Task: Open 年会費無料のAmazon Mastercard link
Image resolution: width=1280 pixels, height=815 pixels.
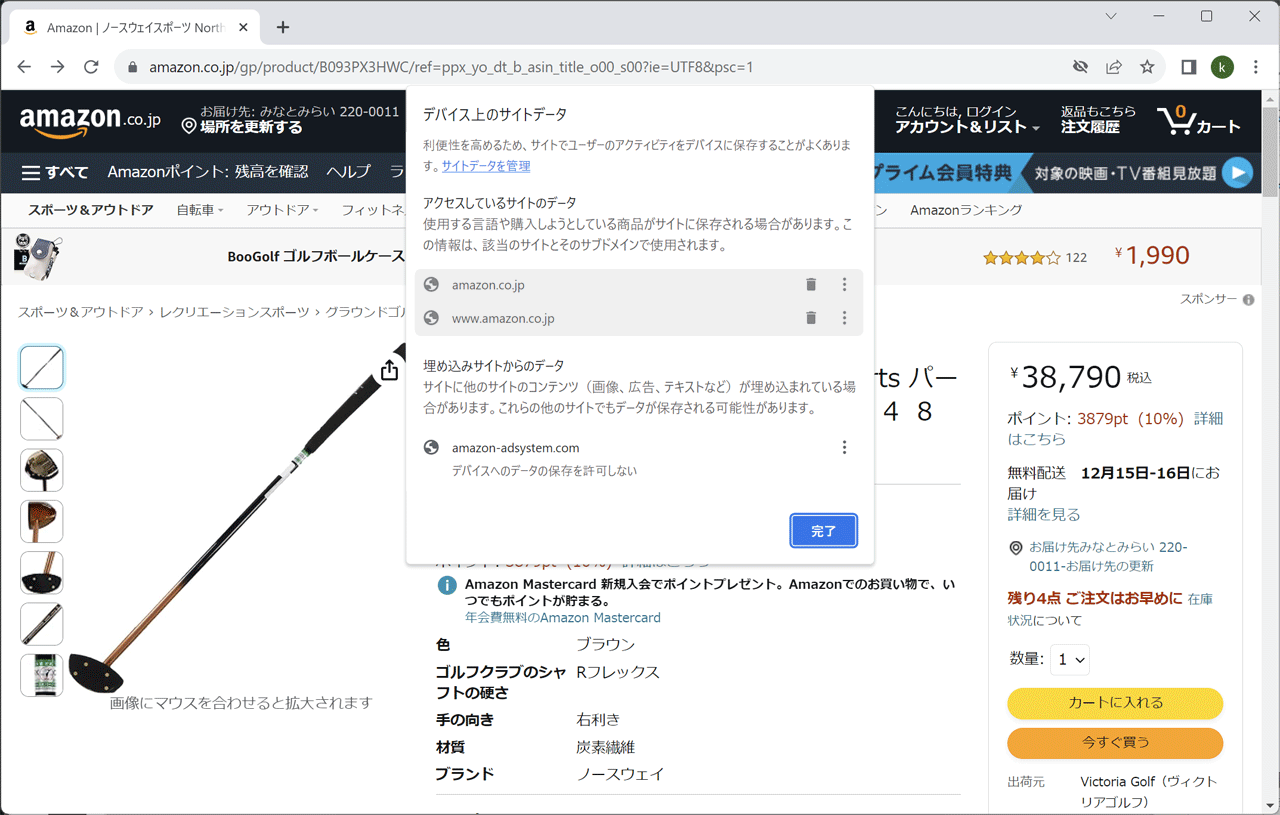Action: click(563, 618)
